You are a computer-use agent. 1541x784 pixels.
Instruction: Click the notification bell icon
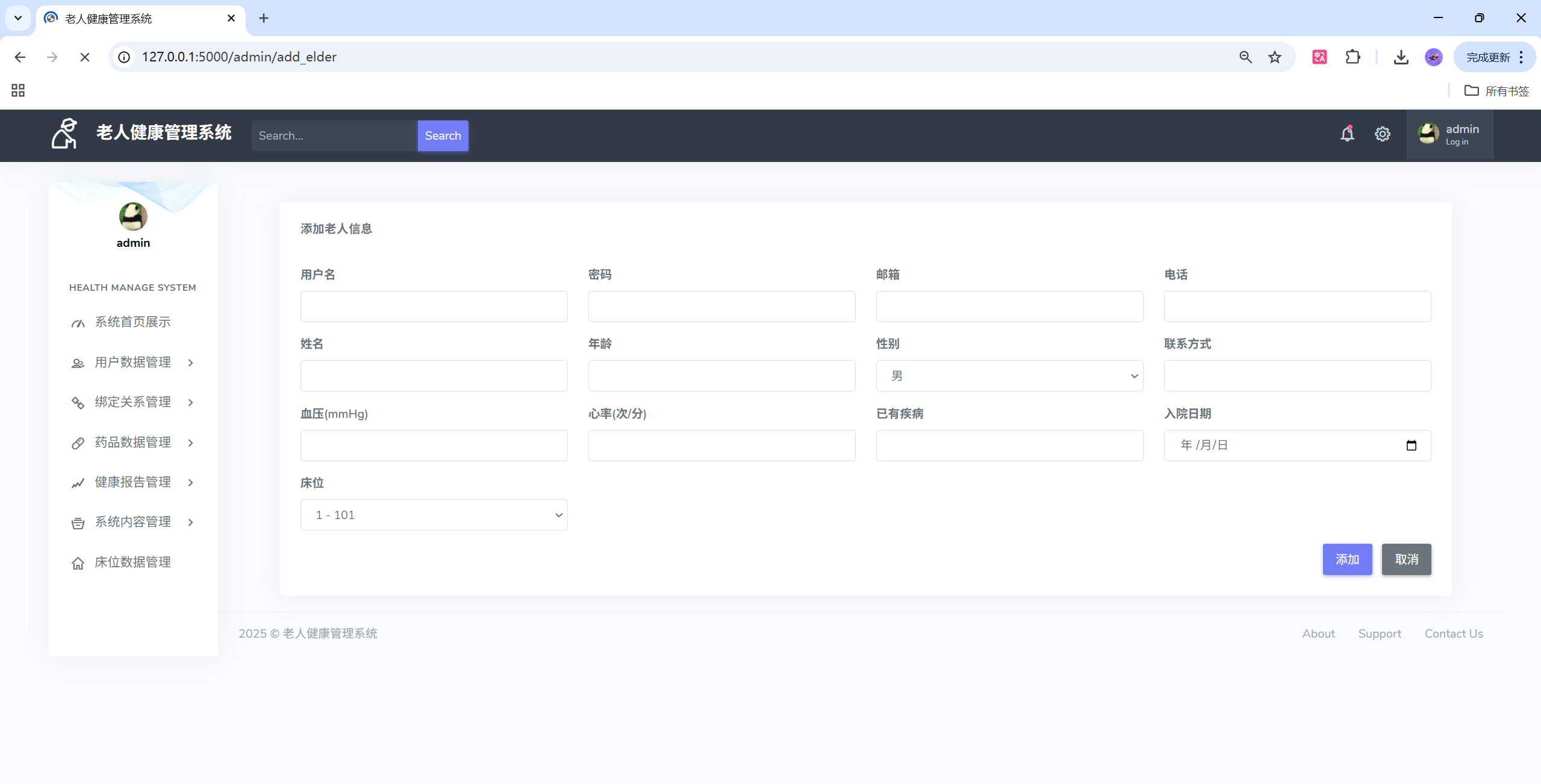pos(1347,134)
